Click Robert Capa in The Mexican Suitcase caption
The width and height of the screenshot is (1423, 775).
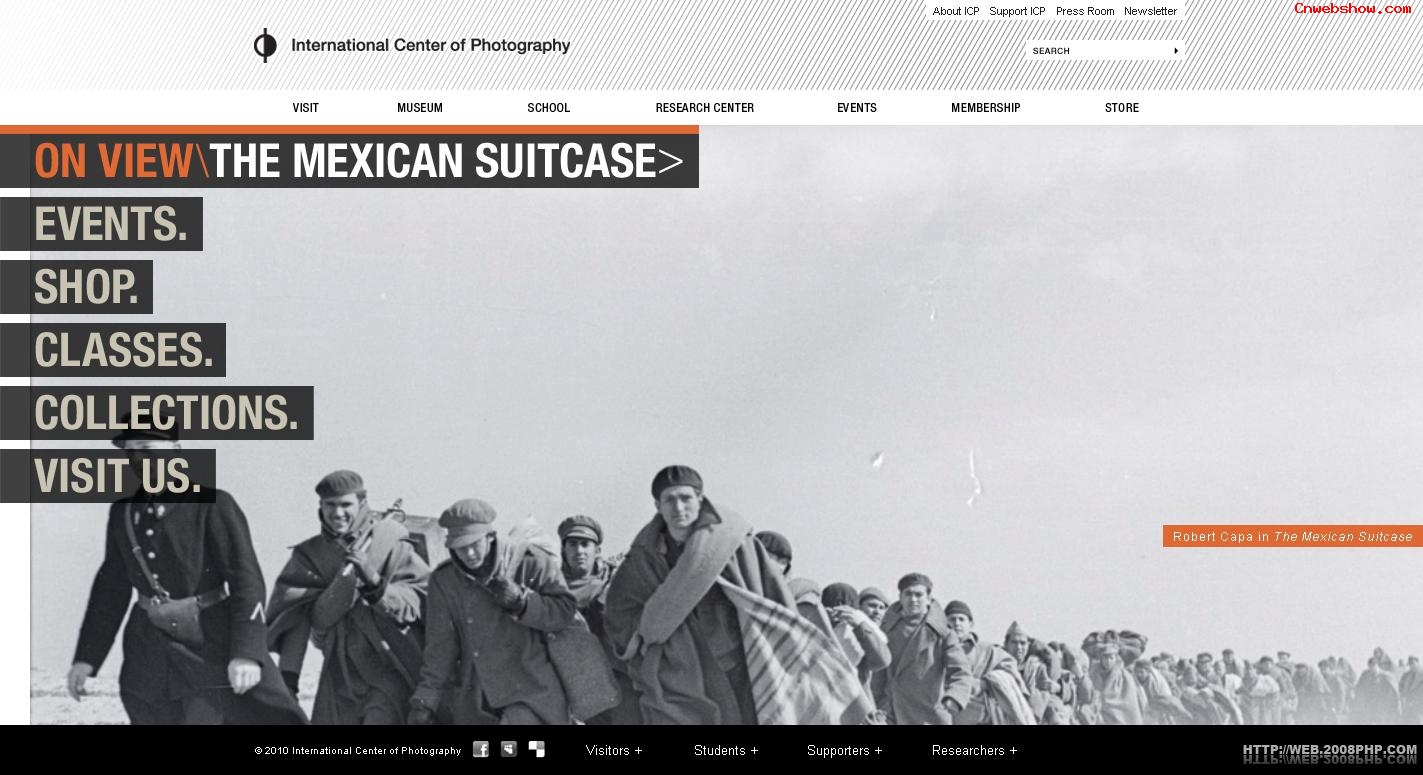(1293, 536)
